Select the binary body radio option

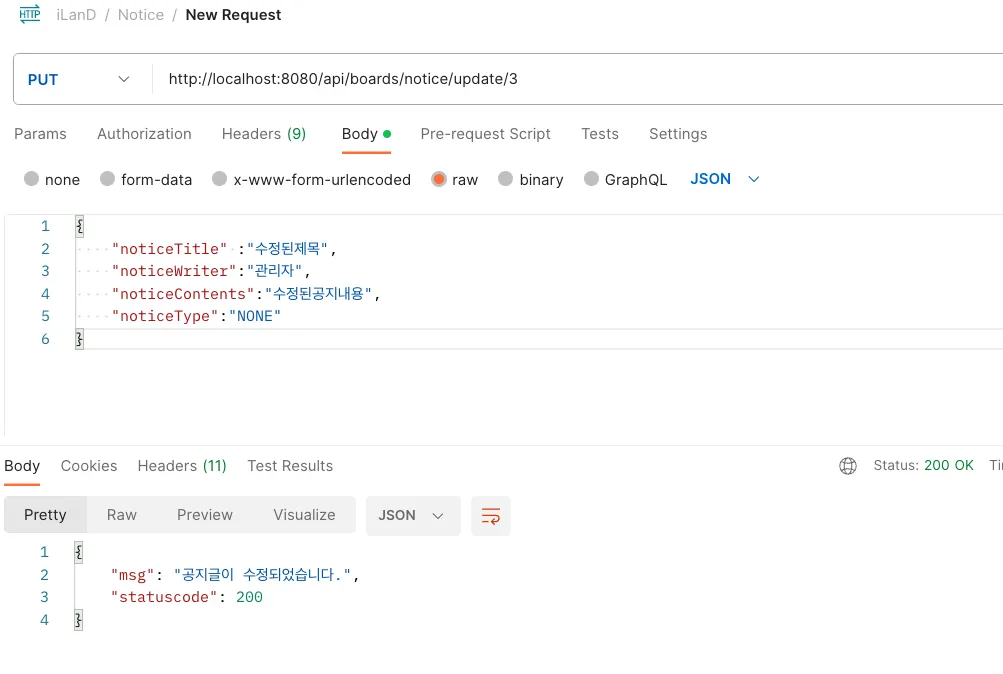pyautogui.click(x=505, y=180)
